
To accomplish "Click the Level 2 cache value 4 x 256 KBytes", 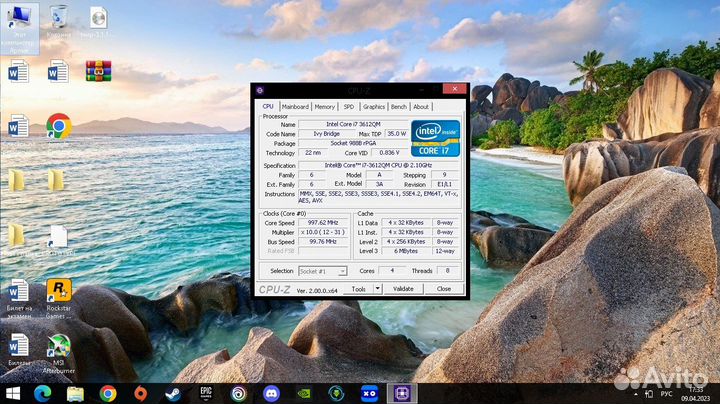I will pyautogui.click(x=406, y=241).
